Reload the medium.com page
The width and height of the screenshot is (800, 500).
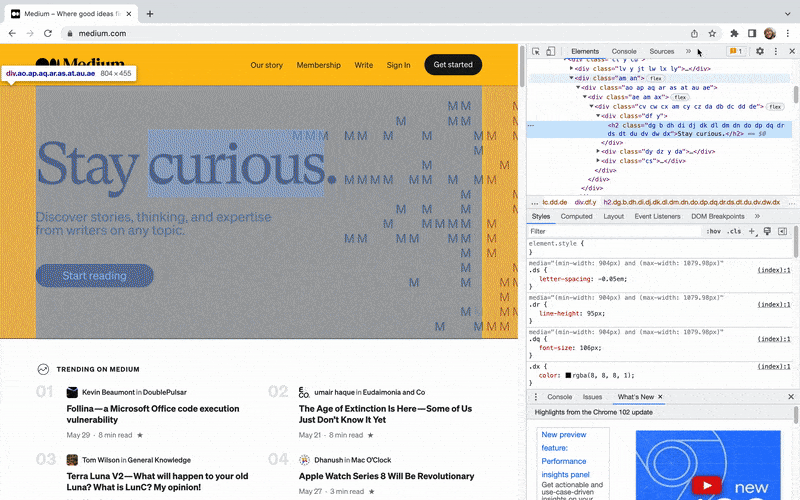pos(48,34)
